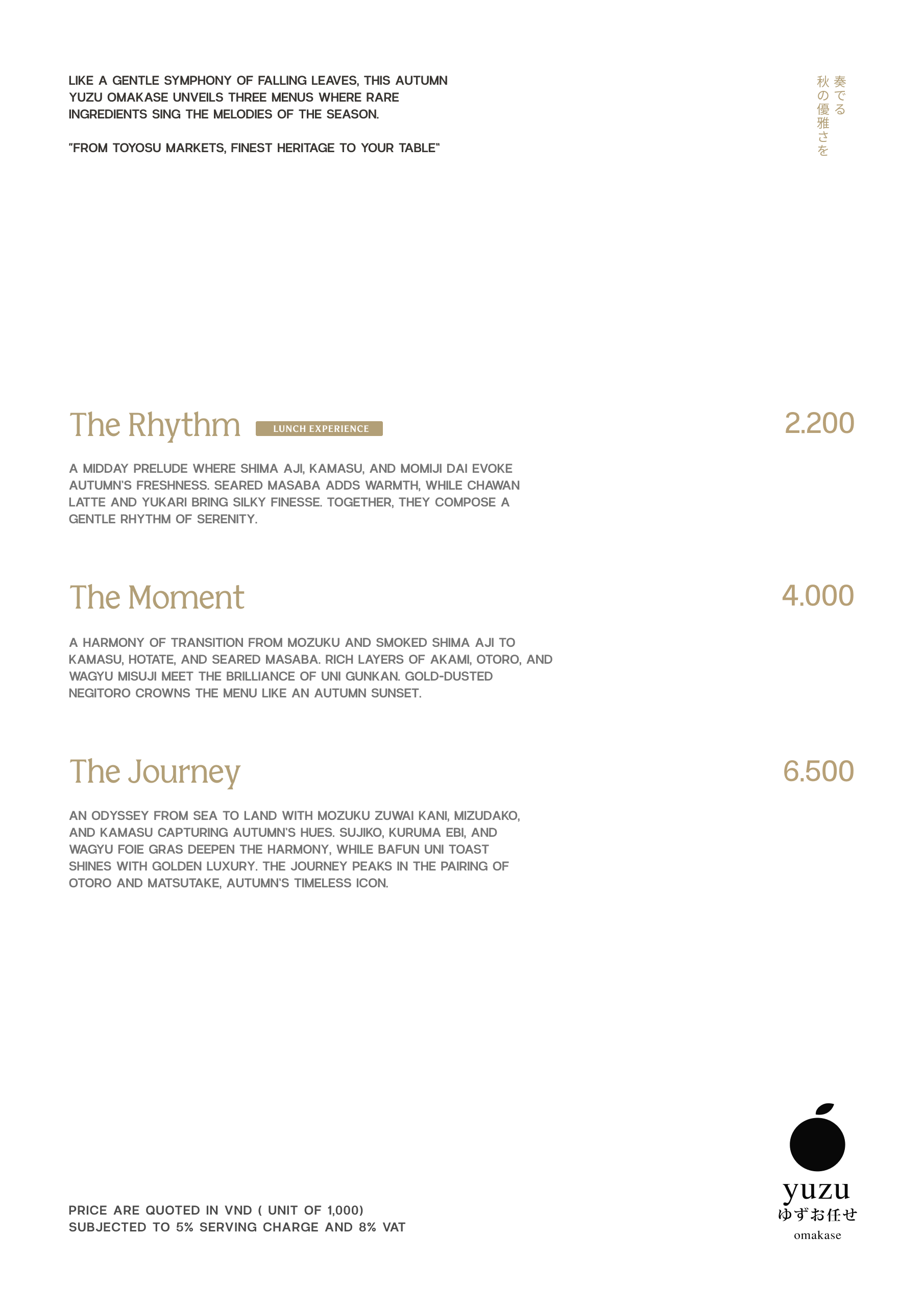The image size is (924, 1307).
Task: Click the black yuzu fruit logo
Action: [x=817, y=1144]
